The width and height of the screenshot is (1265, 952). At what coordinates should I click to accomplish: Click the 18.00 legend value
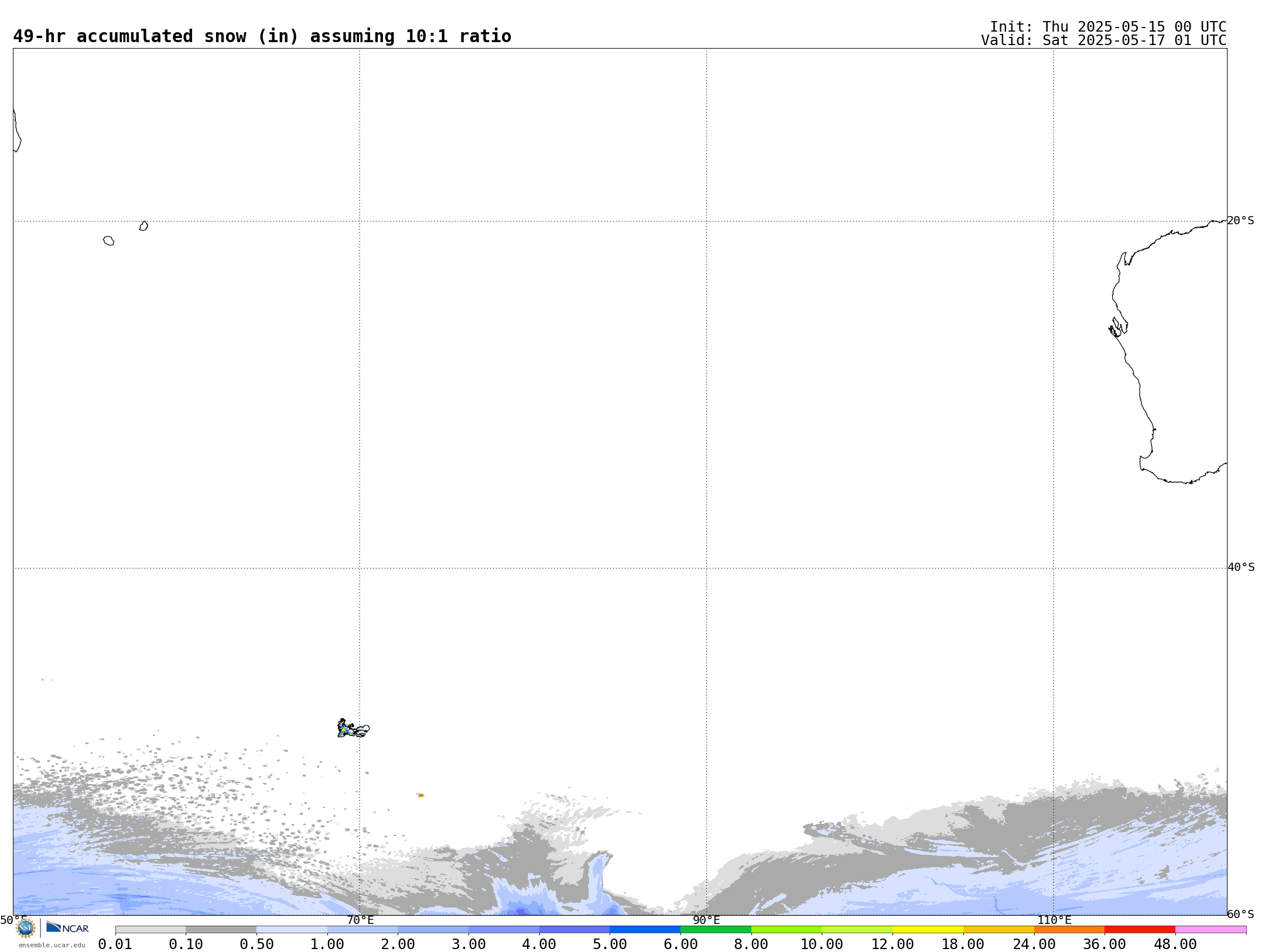[963, 944]
